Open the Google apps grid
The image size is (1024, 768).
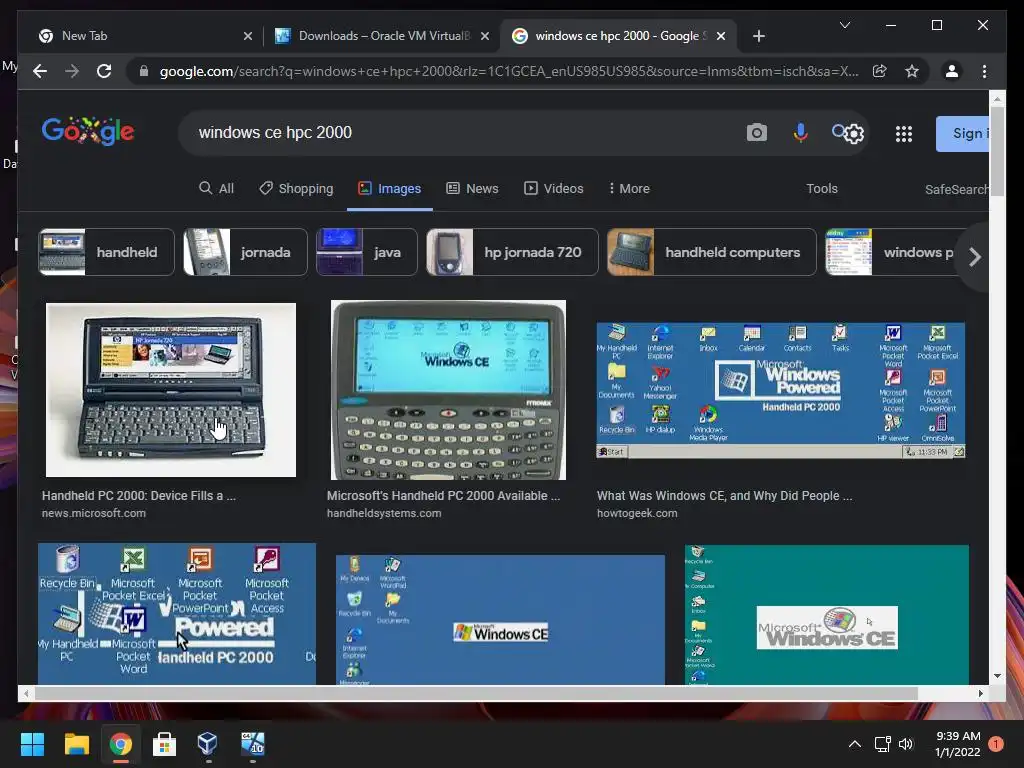coord(904,134)
